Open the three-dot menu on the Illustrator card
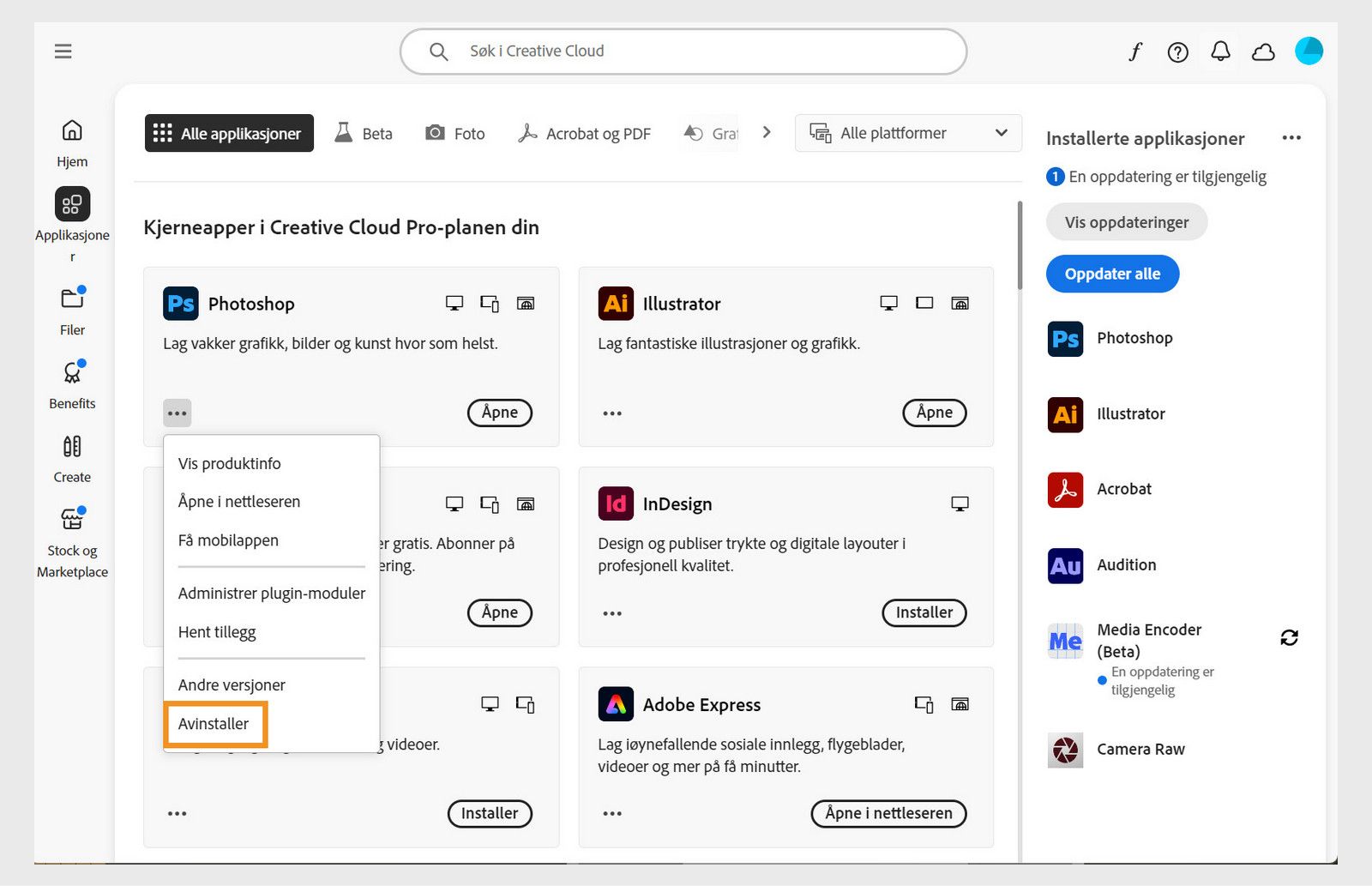Image resolution: width=1372 pixels, height=886 pixels. click(611, 413)
